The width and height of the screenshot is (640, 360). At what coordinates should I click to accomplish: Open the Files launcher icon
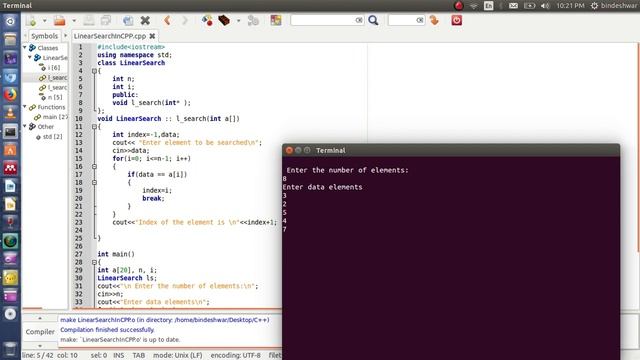point(10,40)
